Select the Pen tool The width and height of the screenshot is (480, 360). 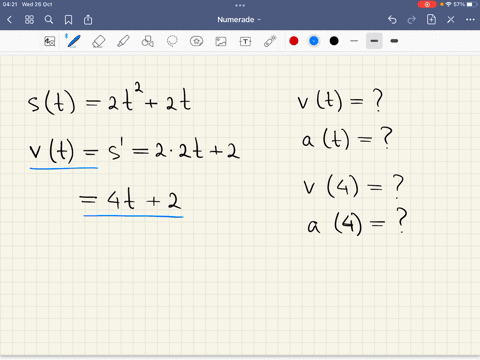(73, 41)
